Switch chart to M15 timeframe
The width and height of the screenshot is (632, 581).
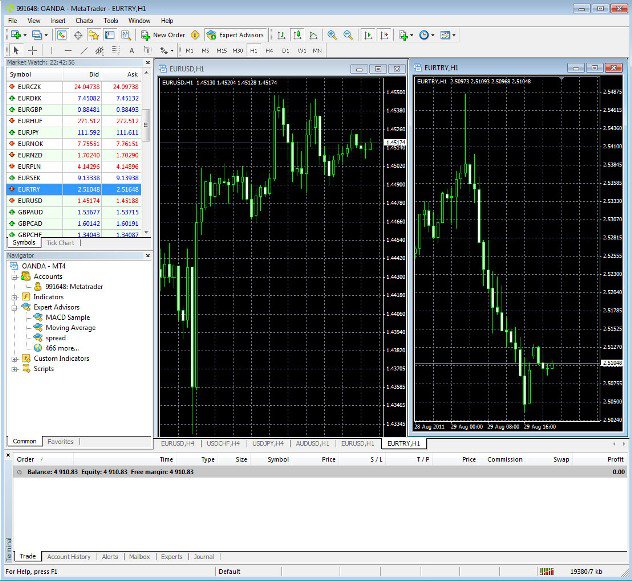click(x=221, y=50)
